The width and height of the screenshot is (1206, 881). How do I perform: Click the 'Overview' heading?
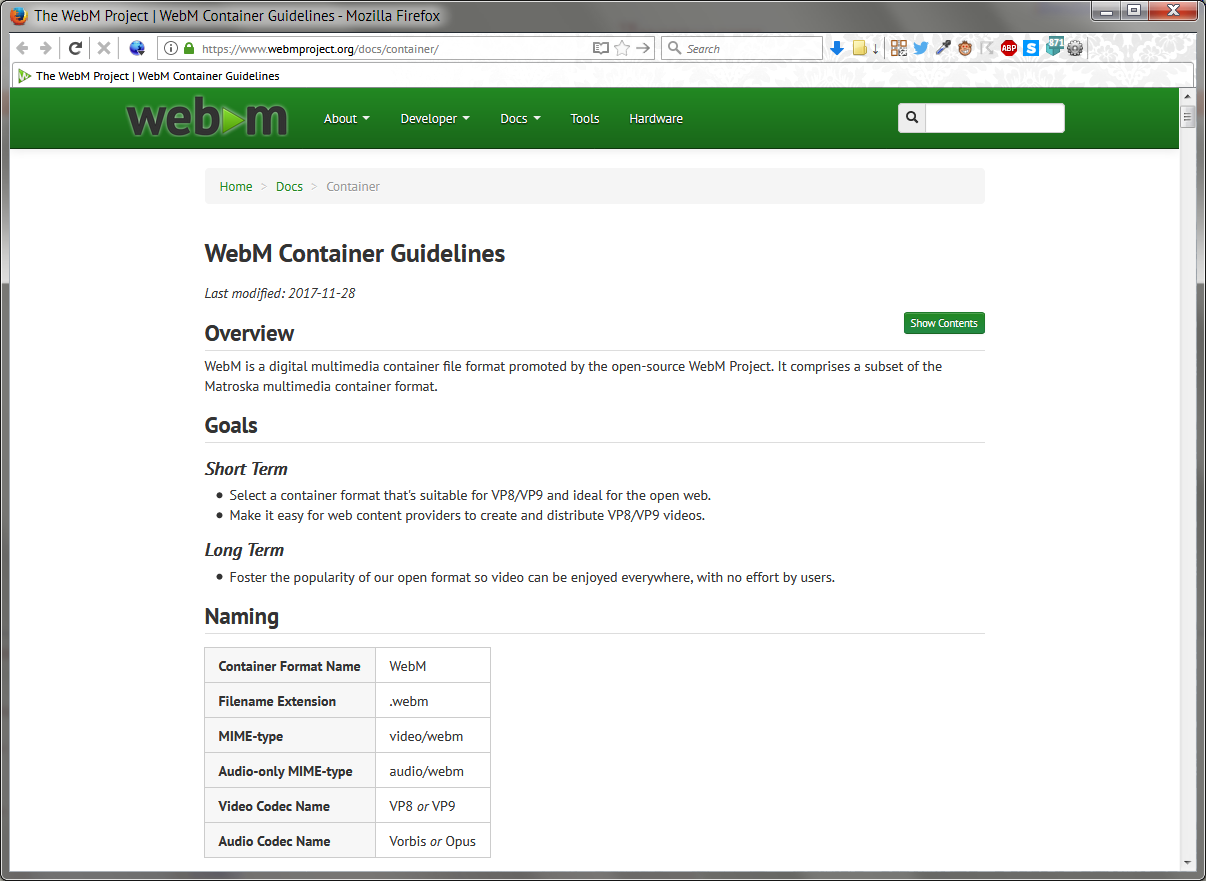pyautogui.click(x=249, y=333)
